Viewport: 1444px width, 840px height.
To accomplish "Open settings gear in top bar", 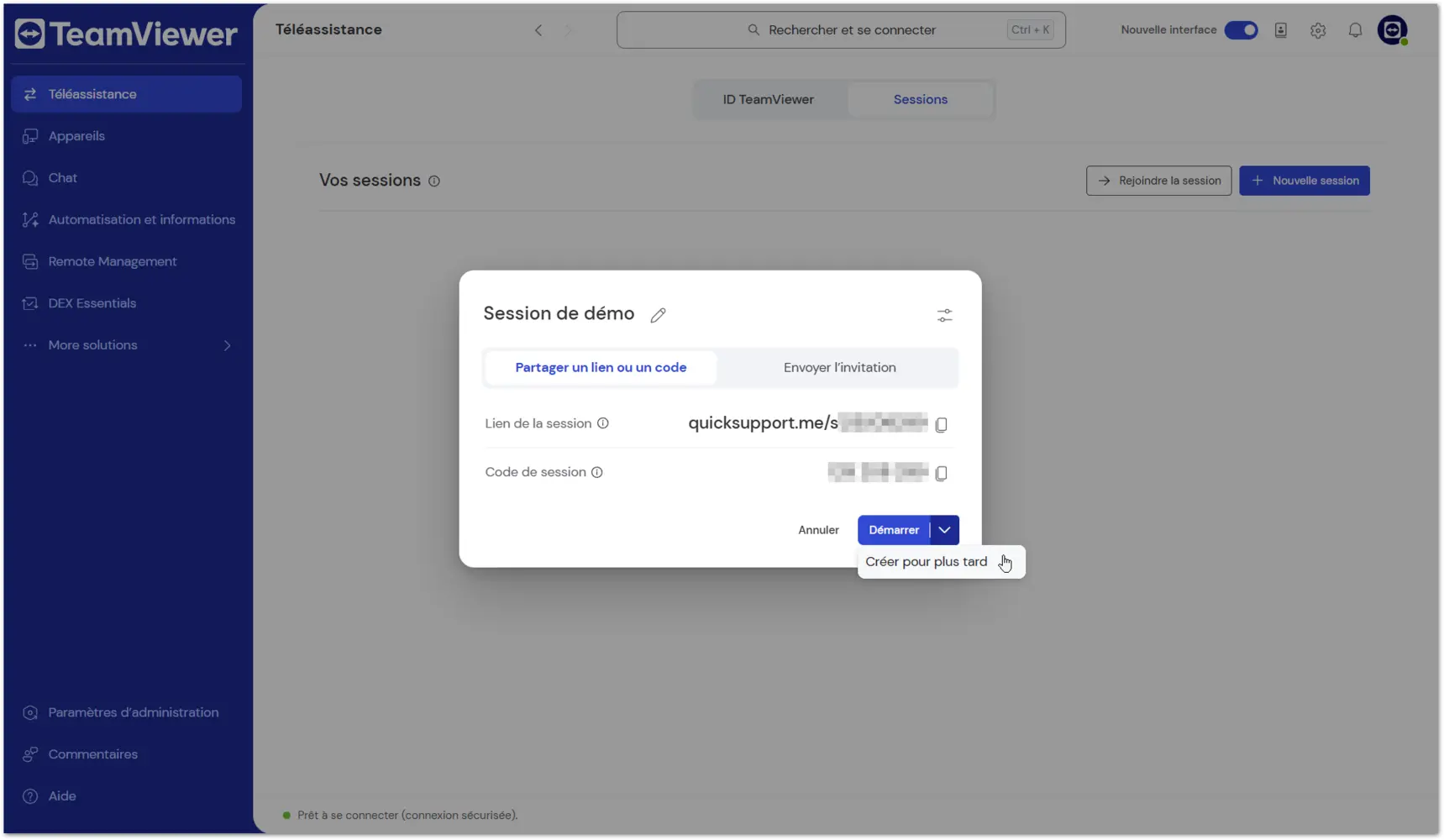I will (1318, 30).
